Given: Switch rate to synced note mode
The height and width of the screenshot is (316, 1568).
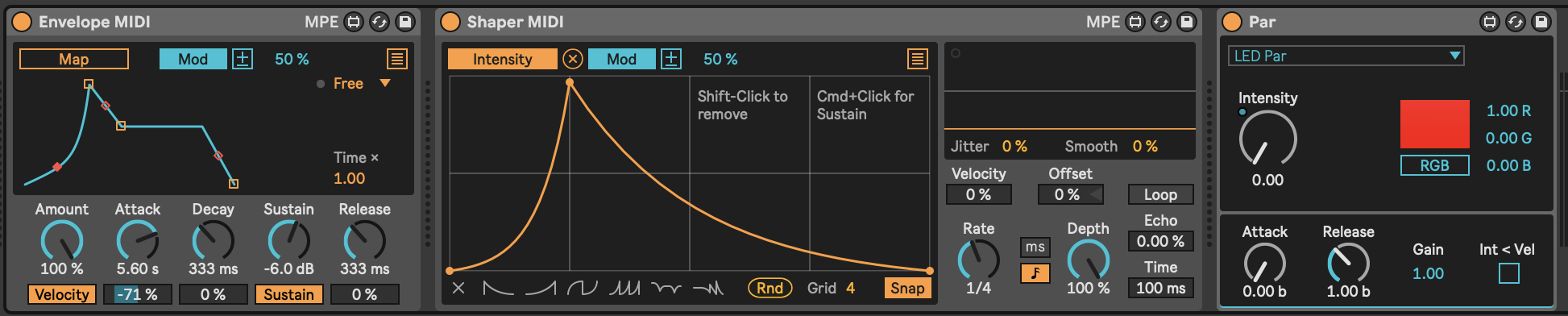Looking at the screenshot, I should pos(1035,273).
